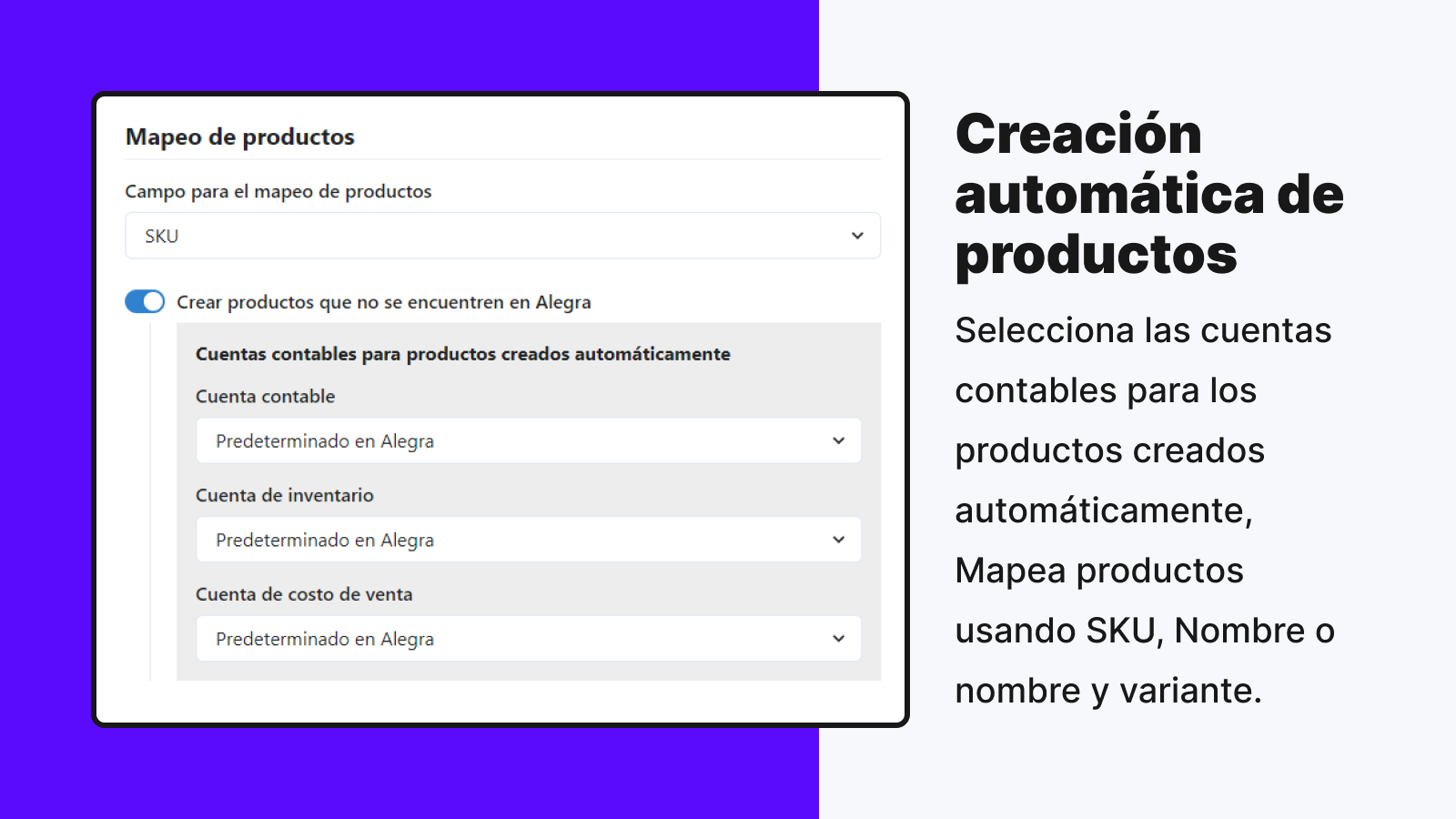Click the selected 'SKU' value text
Viewport: 1456px width, 819px height.
pos(162,237)
